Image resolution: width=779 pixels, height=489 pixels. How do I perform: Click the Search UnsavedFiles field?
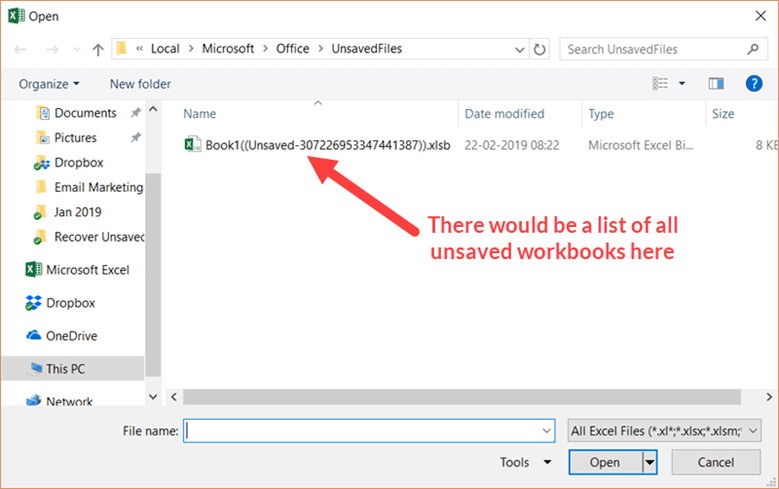(x=663, y=49)
